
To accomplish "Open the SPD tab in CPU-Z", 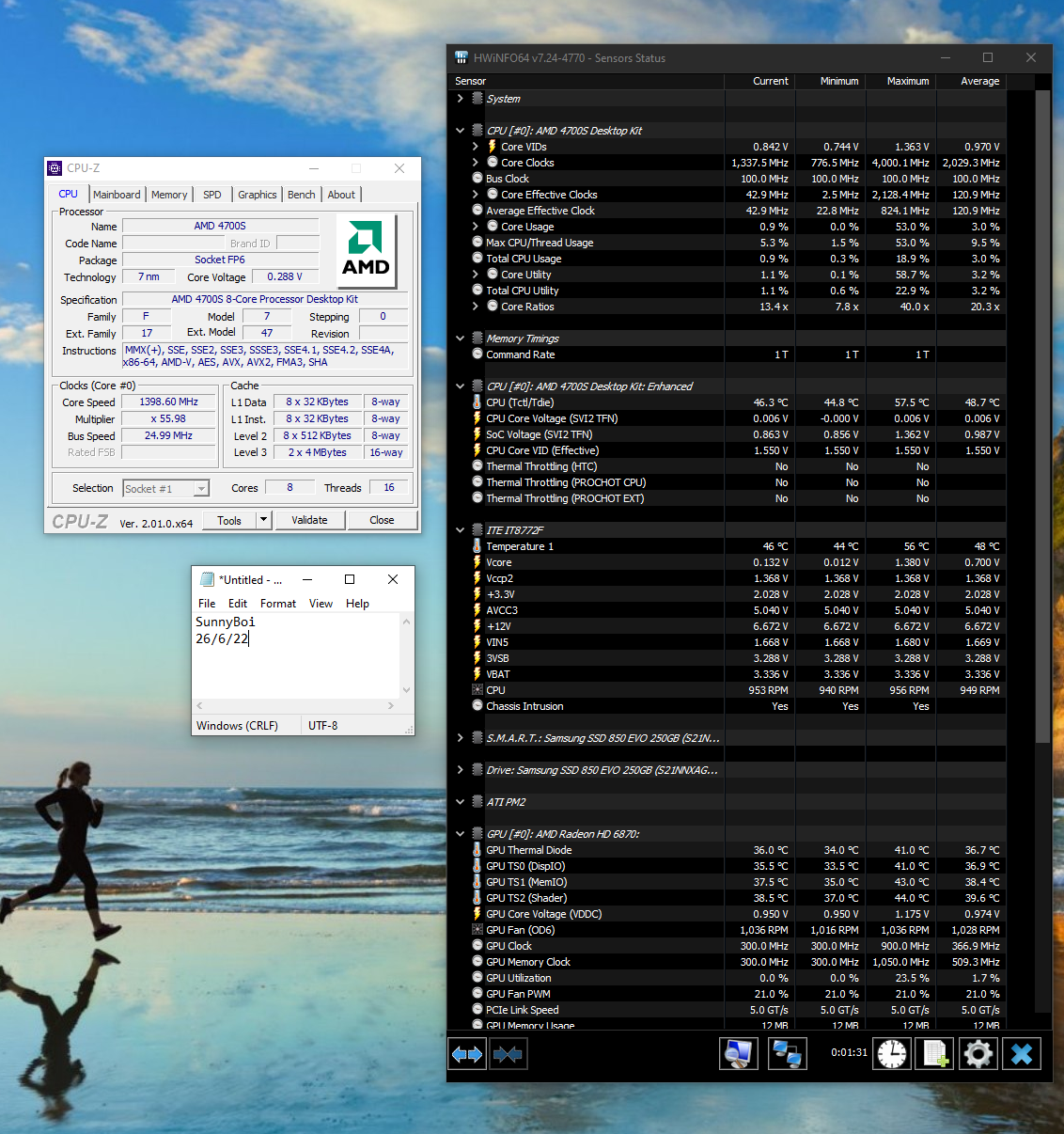I will click(x=212, y=195).
